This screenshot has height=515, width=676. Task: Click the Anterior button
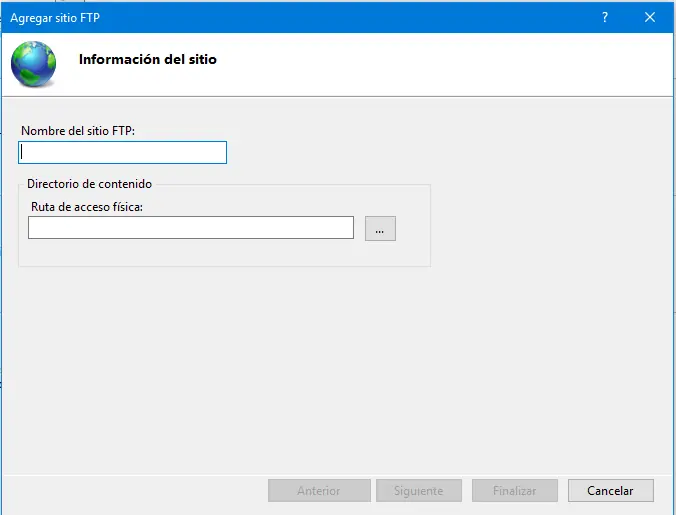tap(319, 490)
